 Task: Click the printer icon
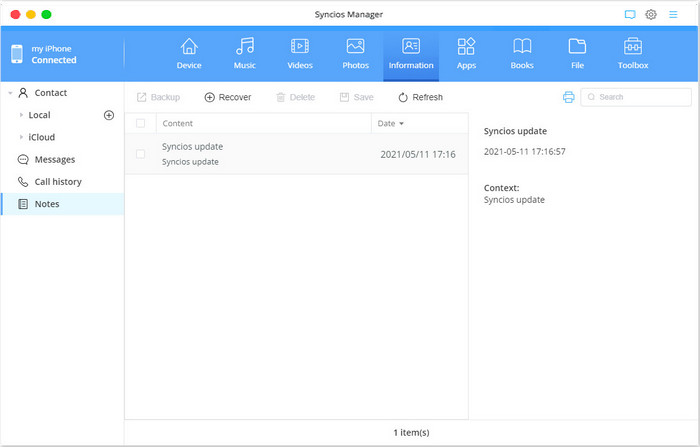click(568, 97)
